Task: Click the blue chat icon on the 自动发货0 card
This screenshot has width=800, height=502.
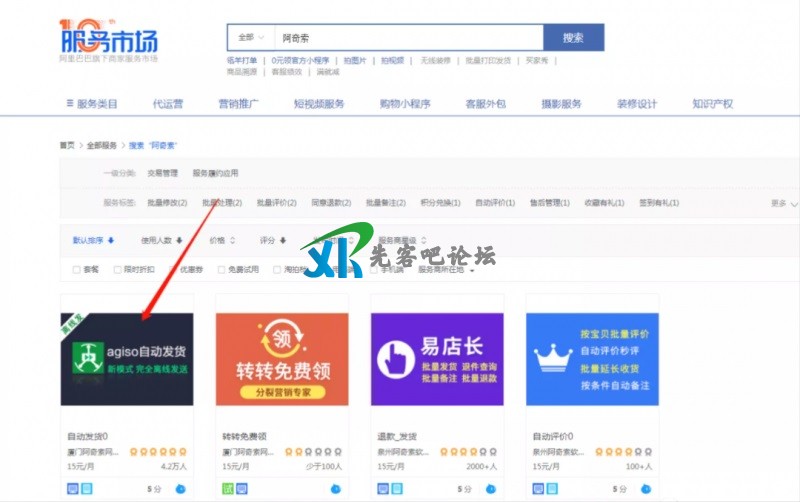Action: click(x=181, y=489)
